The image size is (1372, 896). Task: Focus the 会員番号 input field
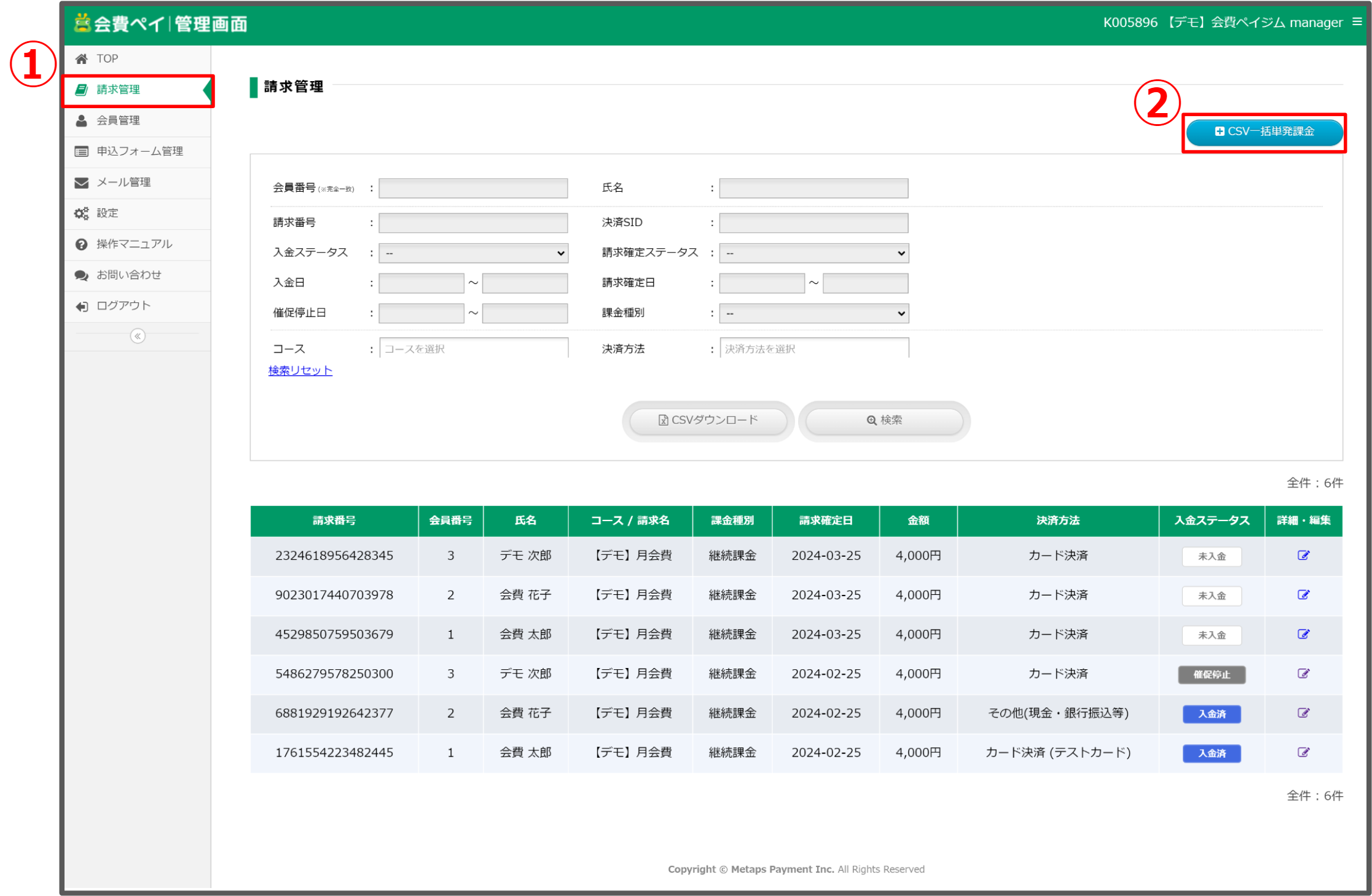point(473,188)
